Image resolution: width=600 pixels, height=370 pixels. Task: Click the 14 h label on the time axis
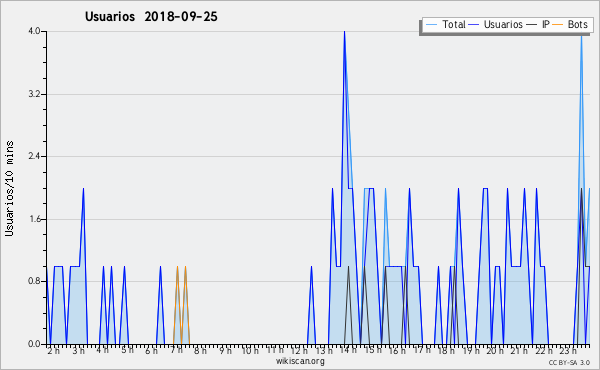[x=348, y=350]
